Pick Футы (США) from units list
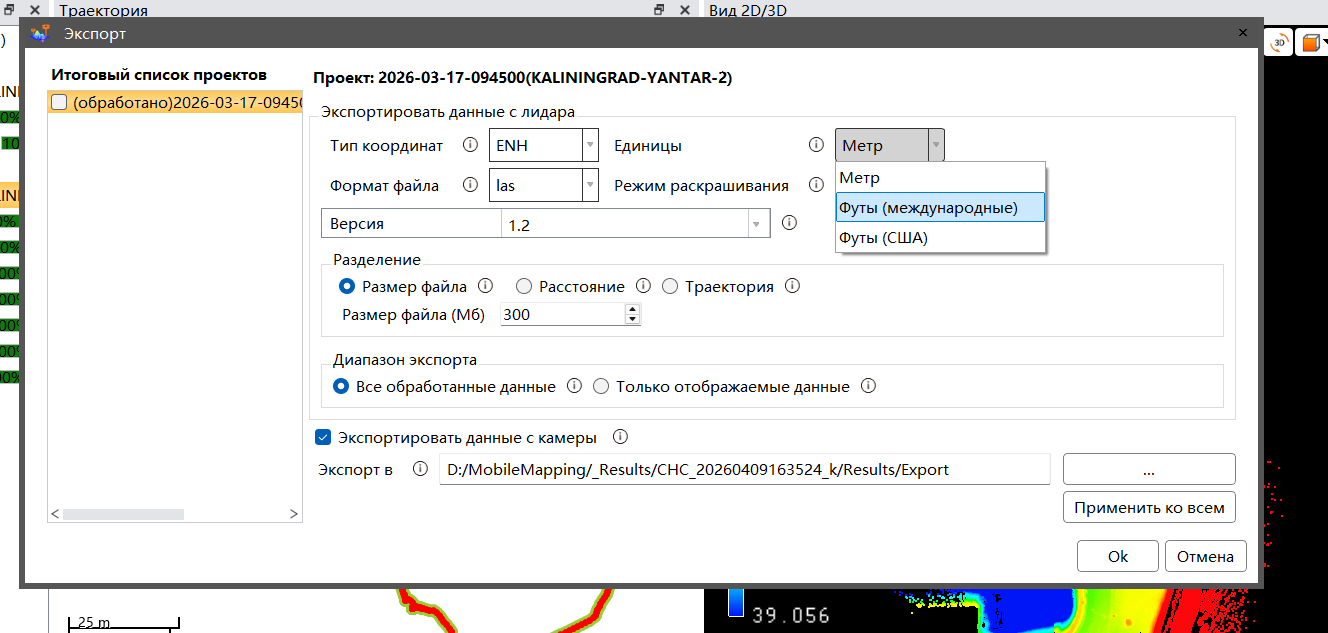1328x633 pixels. tap(940, 238)
